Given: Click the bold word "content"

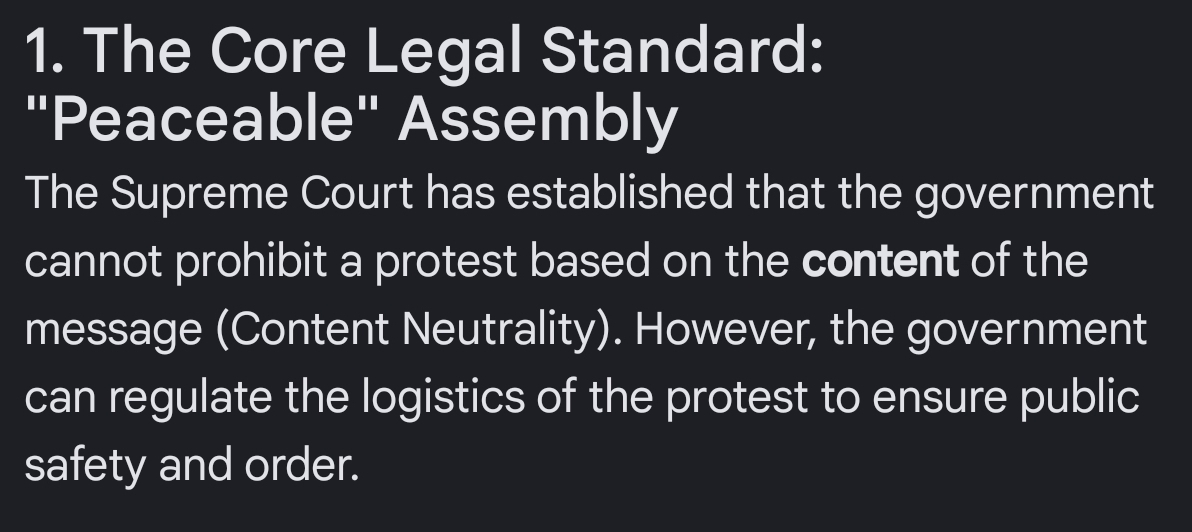Looking at the screenshot, I should (x=880, y=261).
